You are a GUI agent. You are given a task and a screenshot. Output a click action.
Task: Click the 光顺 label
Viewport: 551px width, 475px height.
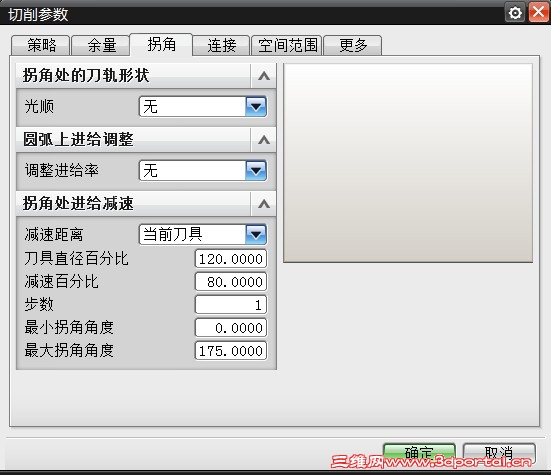click(39, 106)
